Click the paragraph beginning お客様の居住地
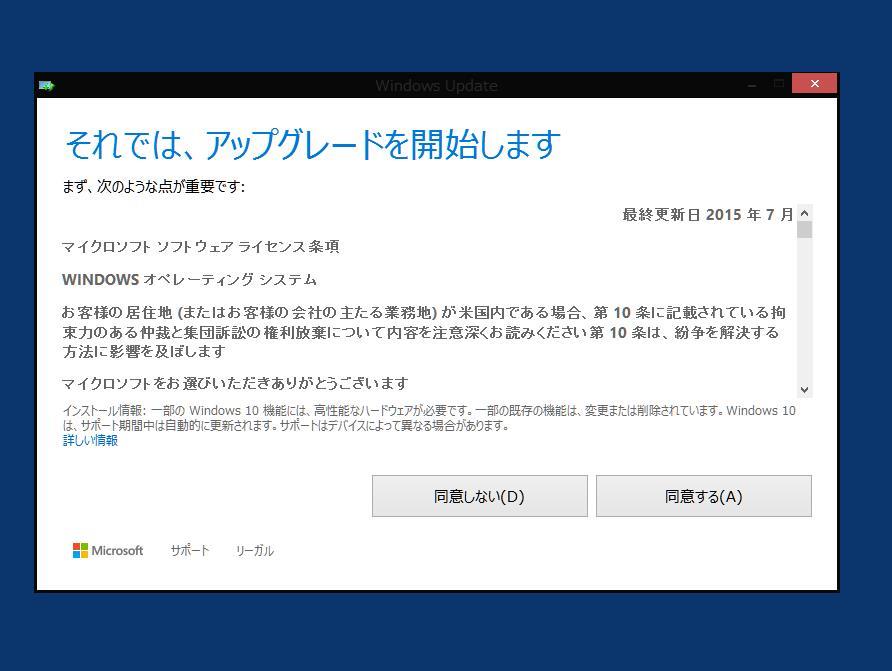Screen dimensions: 892x671 (x=424, y=332)
